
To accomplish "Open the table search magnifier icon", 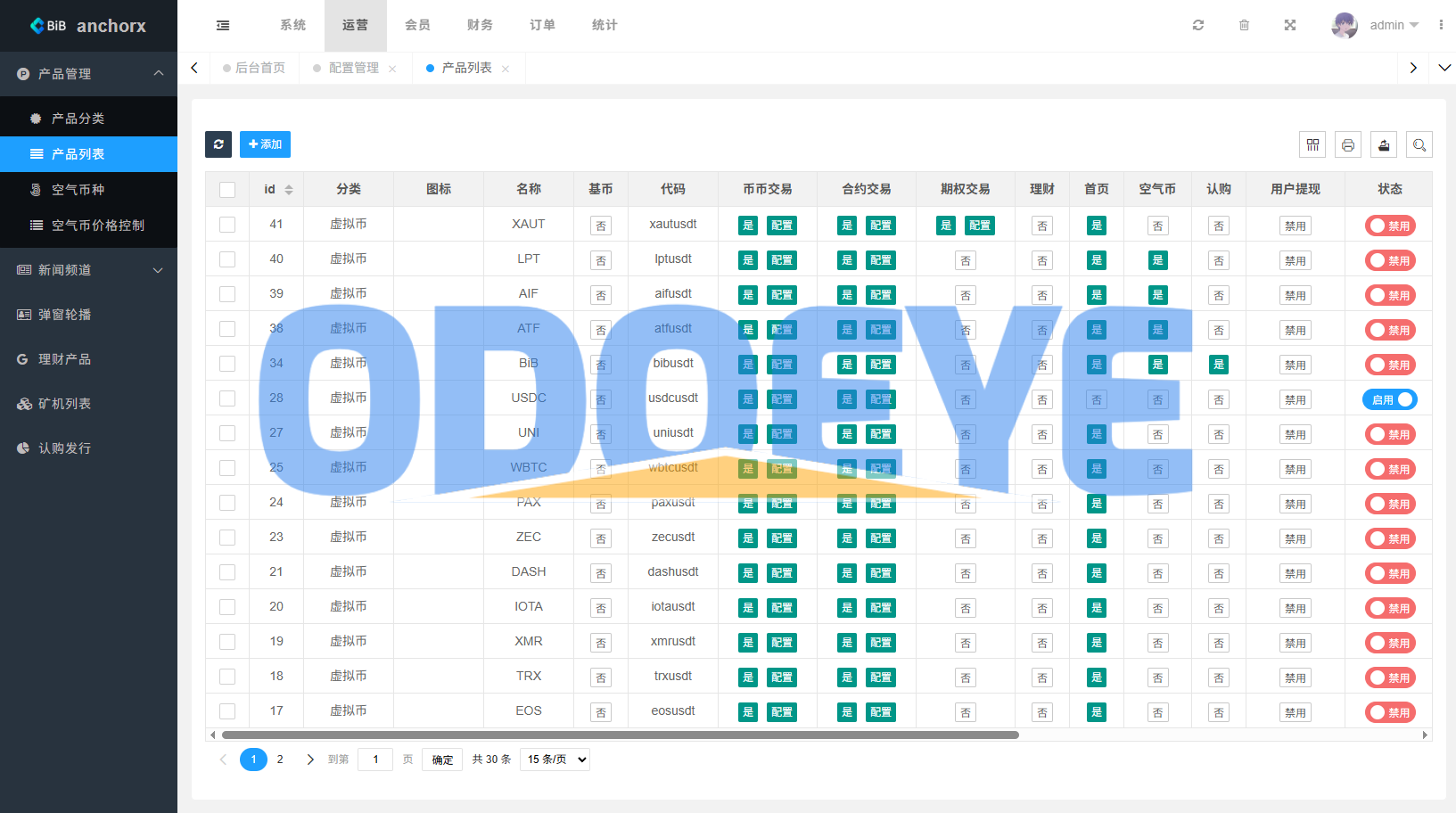I will coord(1419,144).
